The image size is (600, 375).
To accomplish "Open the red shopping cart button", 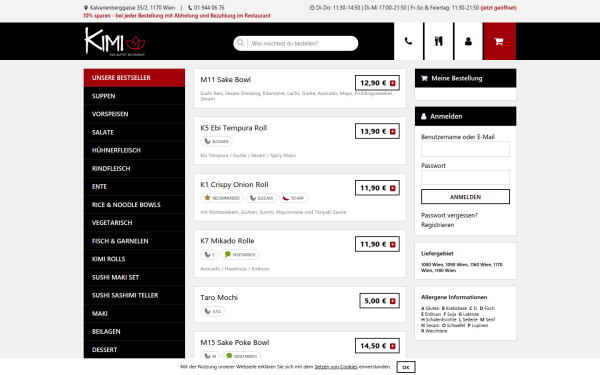I will point(499,41).
